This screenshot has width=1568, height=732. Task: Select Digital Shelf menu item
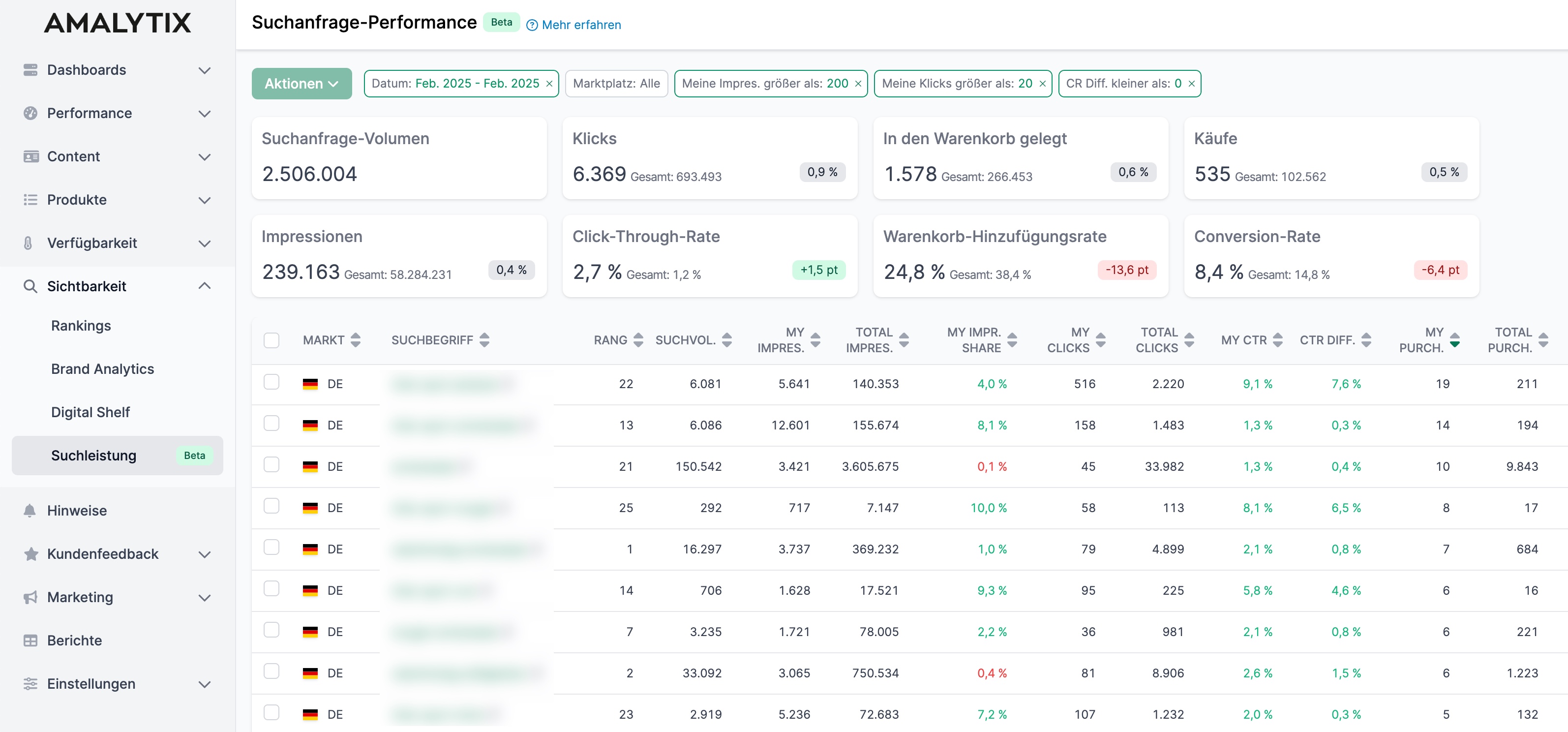click(x=90, y=412)
